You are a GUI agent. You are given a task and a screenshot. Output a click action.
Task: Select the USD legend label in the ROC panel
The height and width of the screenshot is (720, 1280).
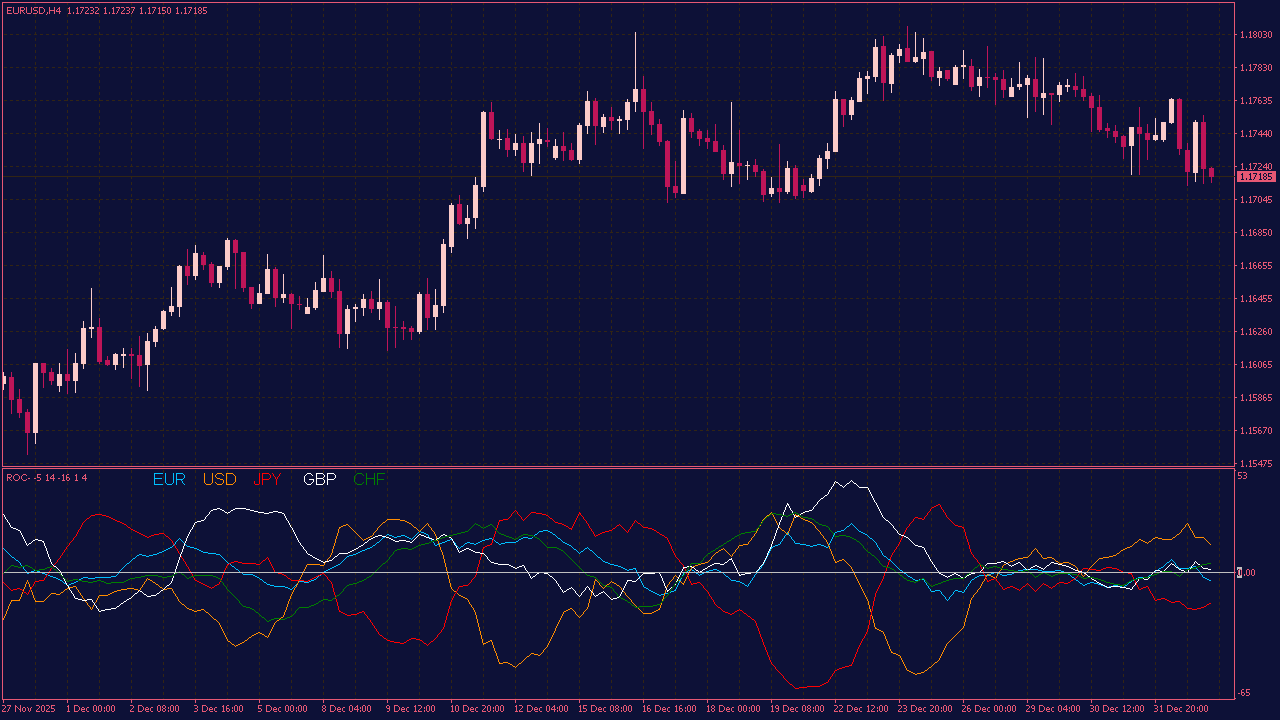[218, 480]
